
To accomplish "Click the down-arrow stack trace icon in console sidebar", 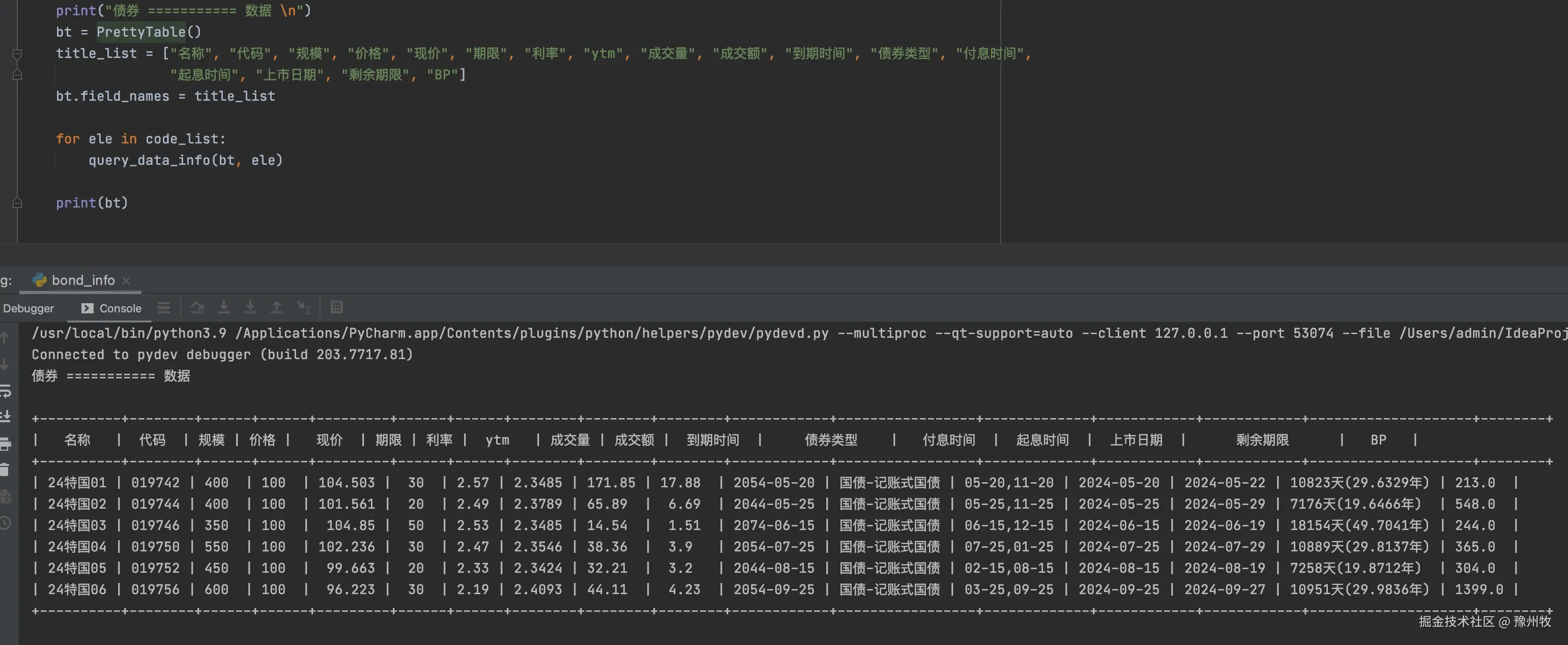I will [x=5, y=364].
